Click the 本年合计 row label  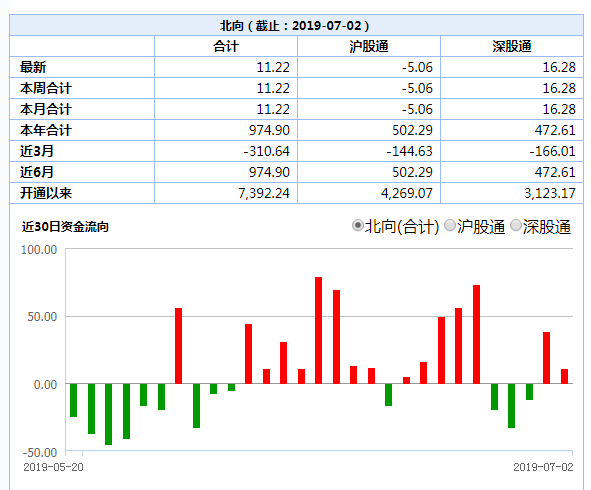pyautogui.click(x=46, y=130)
